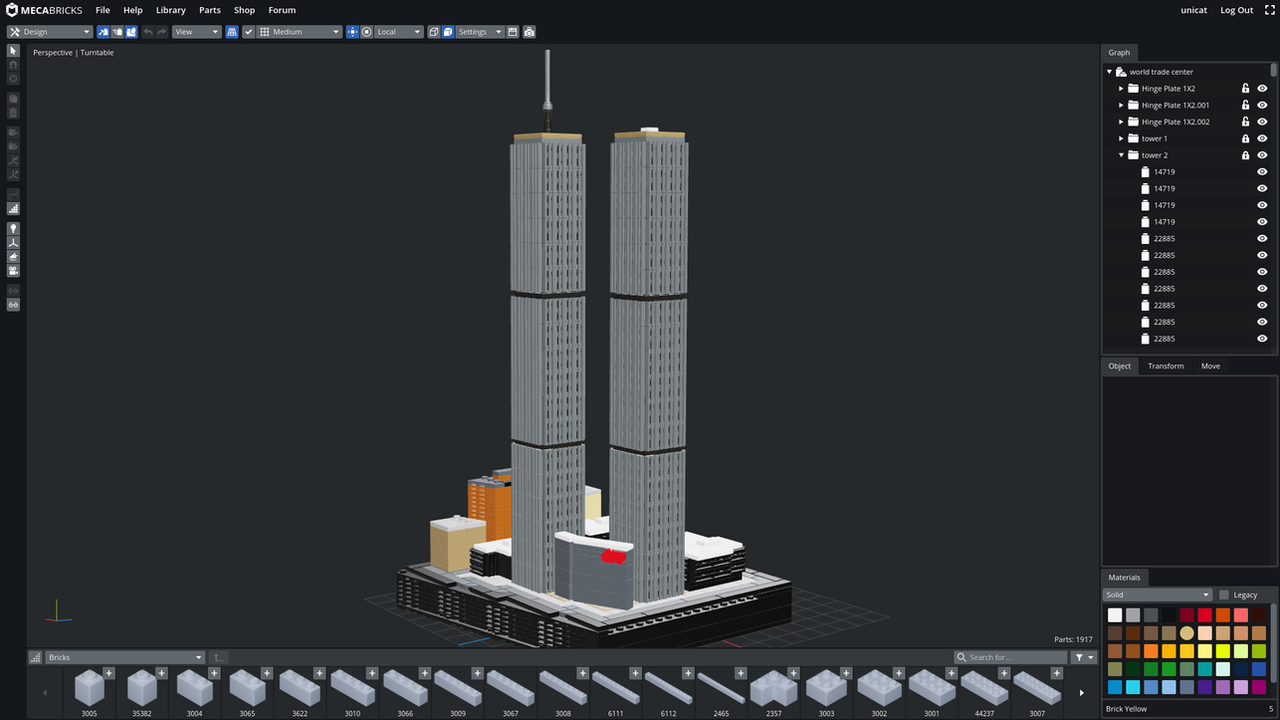The image size is (1280, 720).
Task: Toggle lock on tower 1 group
Action: coord(1245,138)
